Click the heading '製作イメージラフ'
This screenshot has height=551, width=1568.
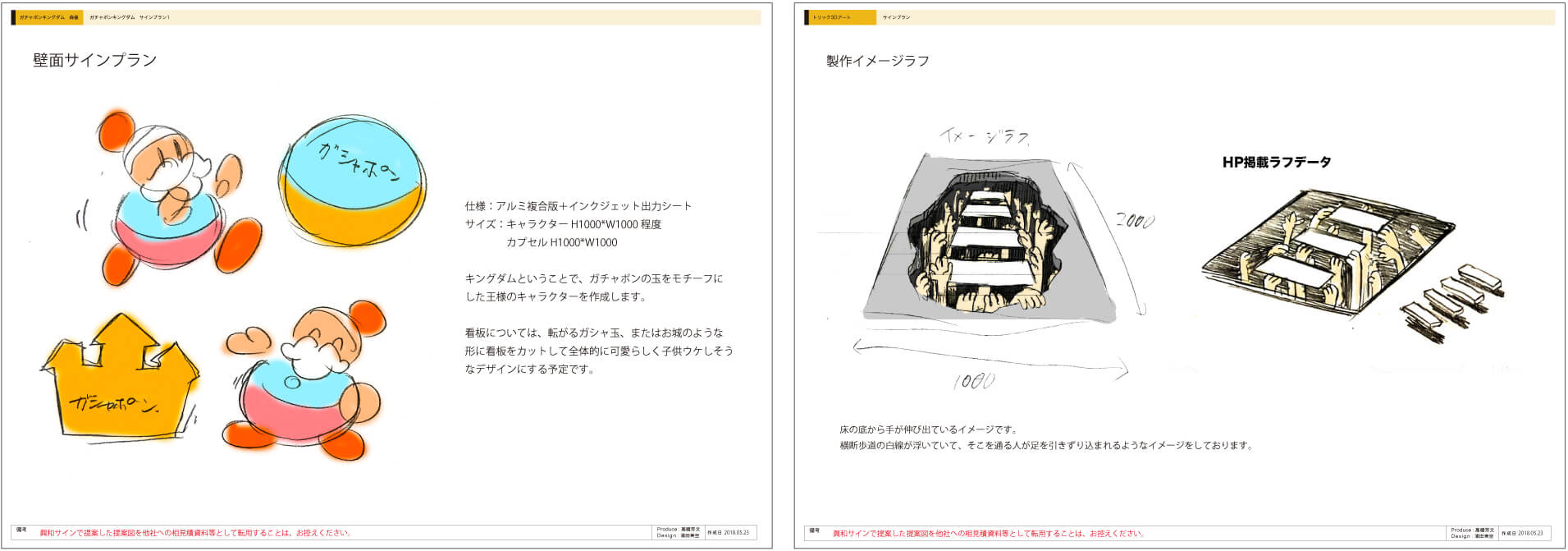click(x=877, y=61)
